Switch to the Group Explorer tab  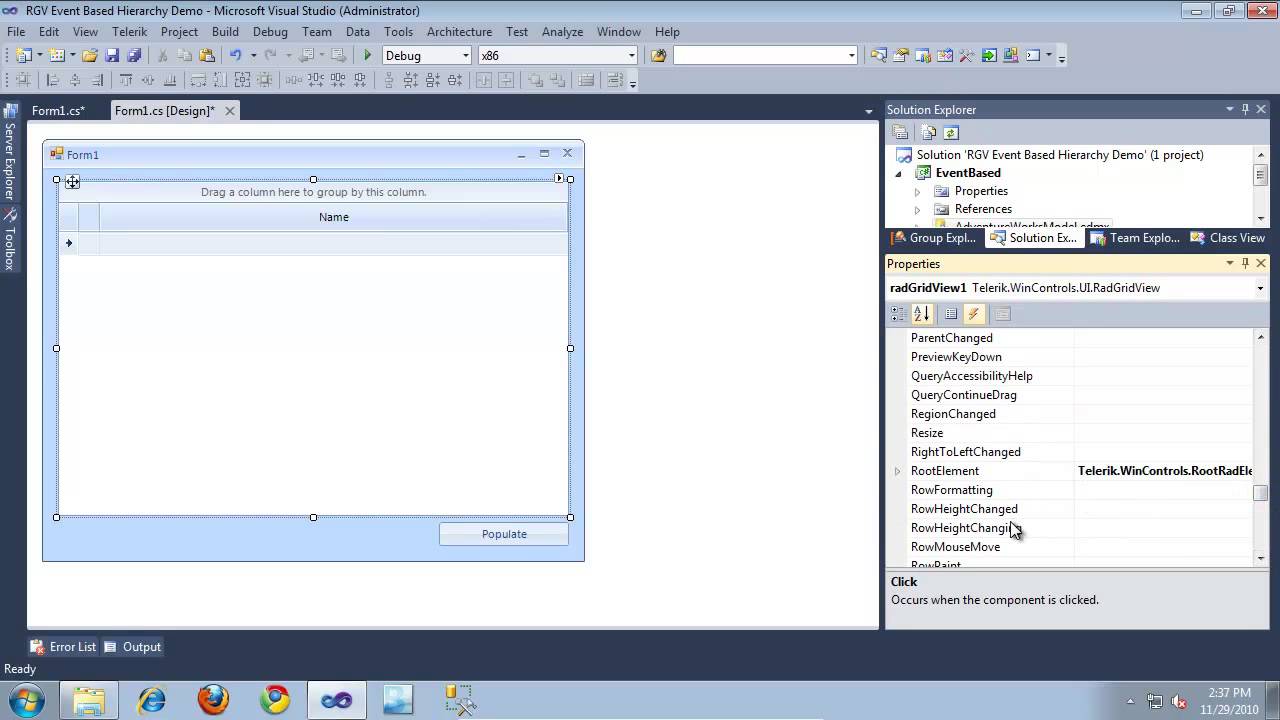(x=935, y=238)
